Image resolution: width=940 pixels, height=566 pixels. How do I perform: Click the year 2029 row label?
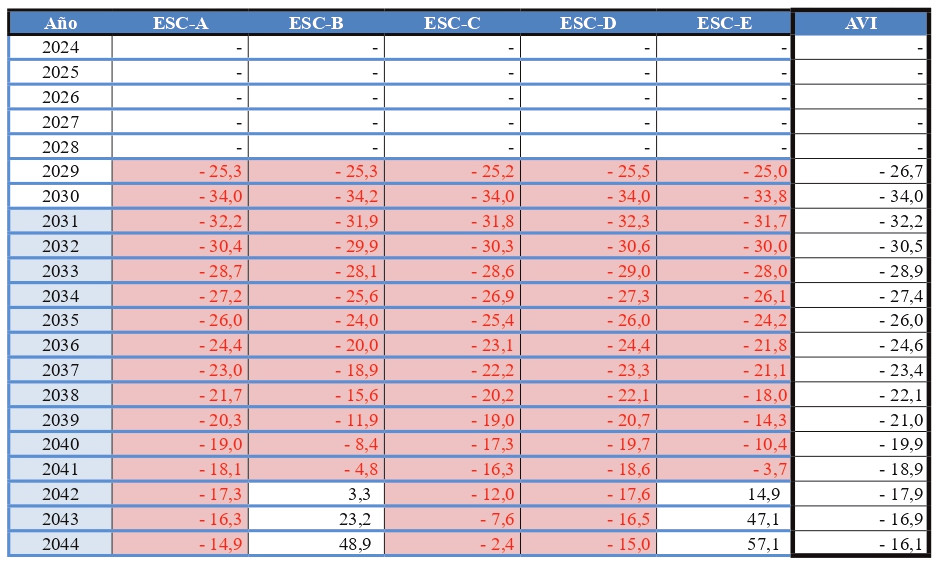[60, 171]
